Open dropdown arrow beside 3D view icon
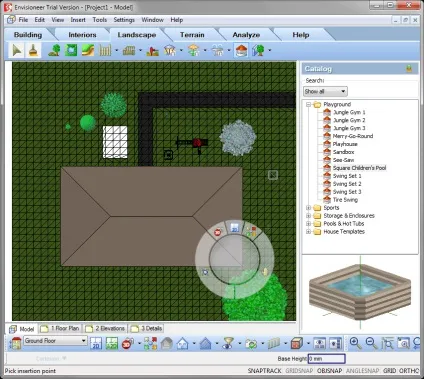The height and width of the screenshot is (379, 424). point(139,343)
